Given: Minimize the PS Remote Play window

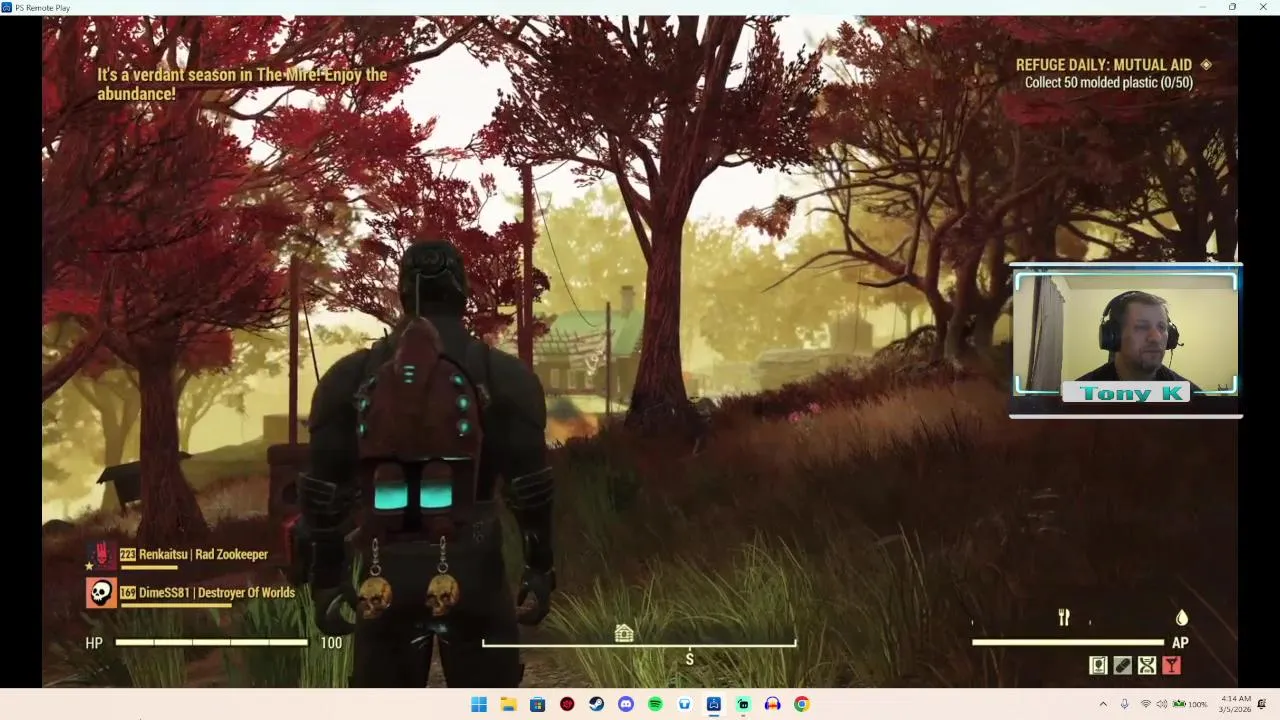Looking at the screenshot, I should pyautogui.click(x=1203, y=7).
